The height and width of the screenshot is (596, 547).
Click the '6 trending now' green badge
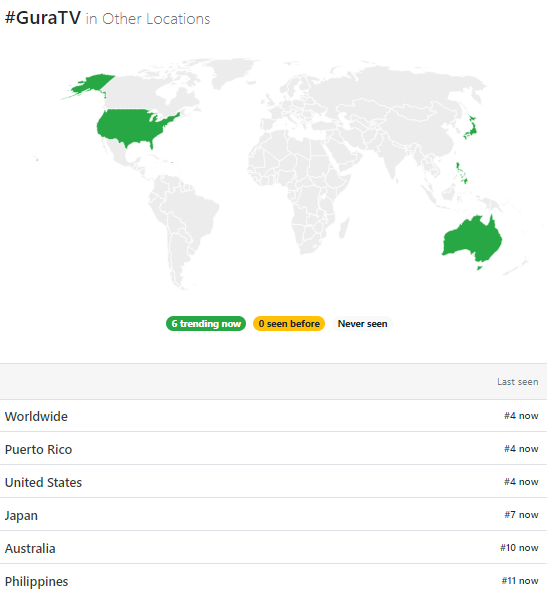click(206, 323)
